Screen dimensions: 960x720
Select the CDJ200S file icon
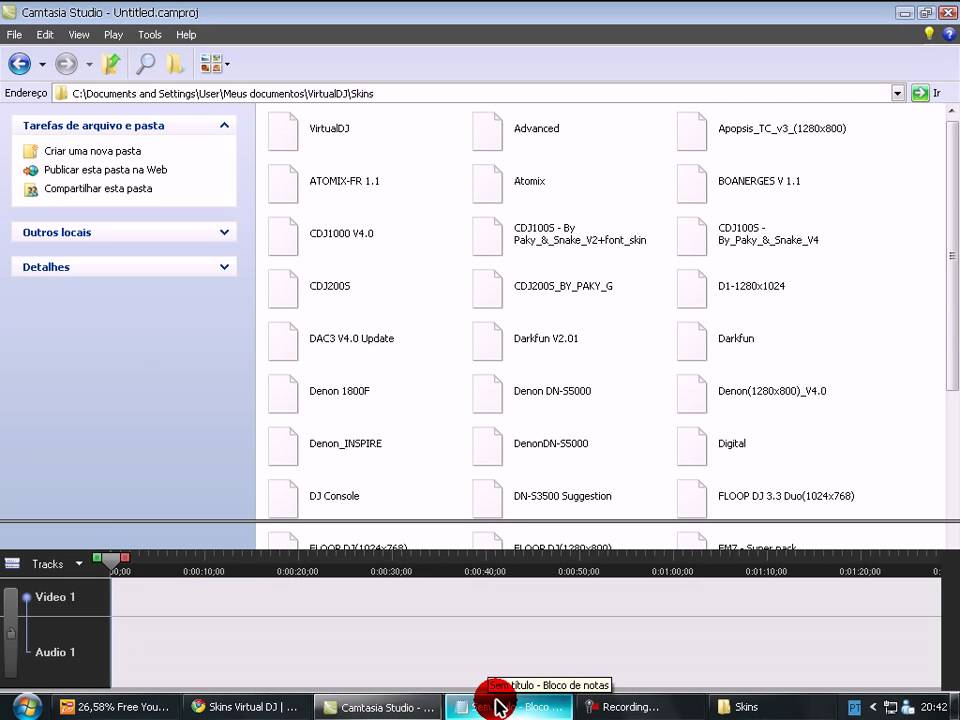pos(283,288)
